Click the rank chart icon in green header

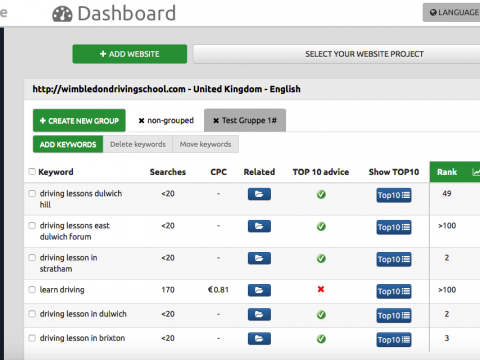click(x=476, y=172)
